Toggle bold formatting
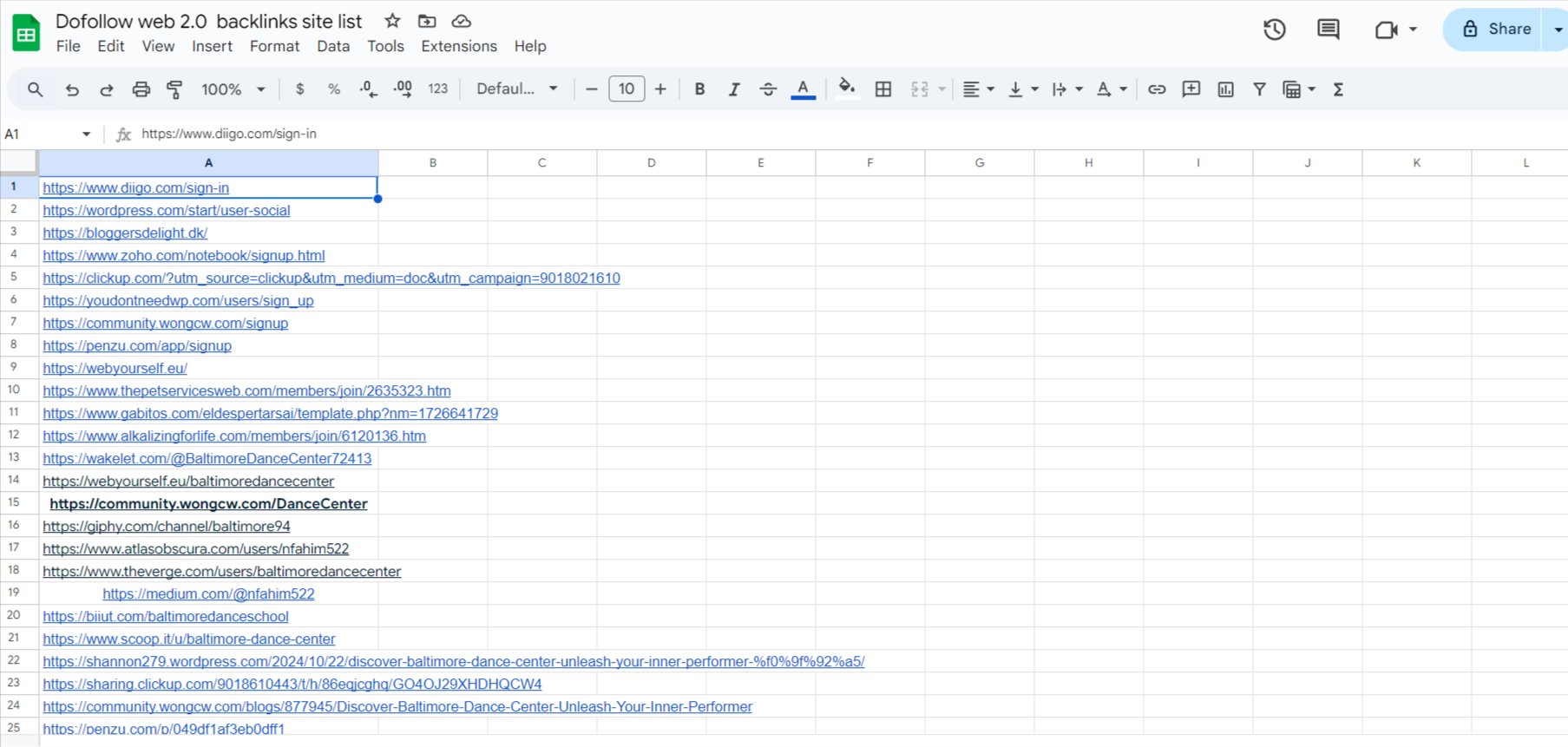The height and width of the screenshot is (747, 1568). click(699, 89)
